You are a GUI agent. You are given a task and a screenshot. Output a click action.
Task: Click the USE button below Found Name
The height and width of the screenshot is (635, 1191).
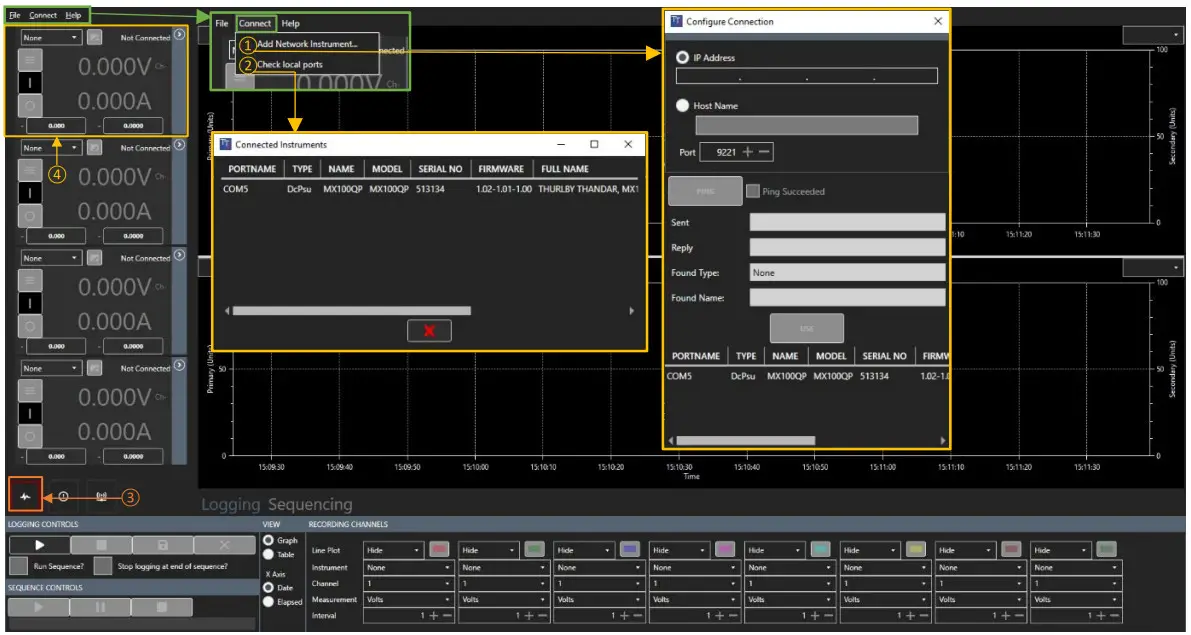coord(807,327)
